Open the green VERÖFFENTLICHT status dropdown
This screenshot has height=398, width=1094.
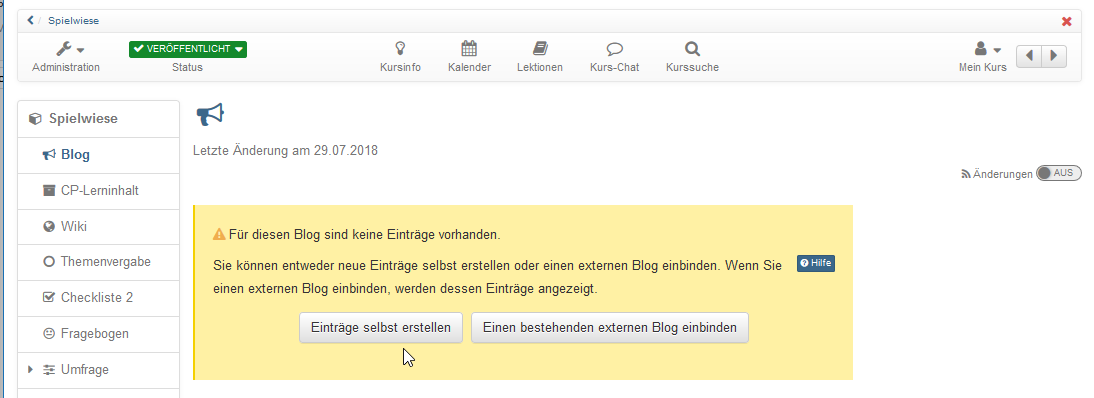(188, 49)
